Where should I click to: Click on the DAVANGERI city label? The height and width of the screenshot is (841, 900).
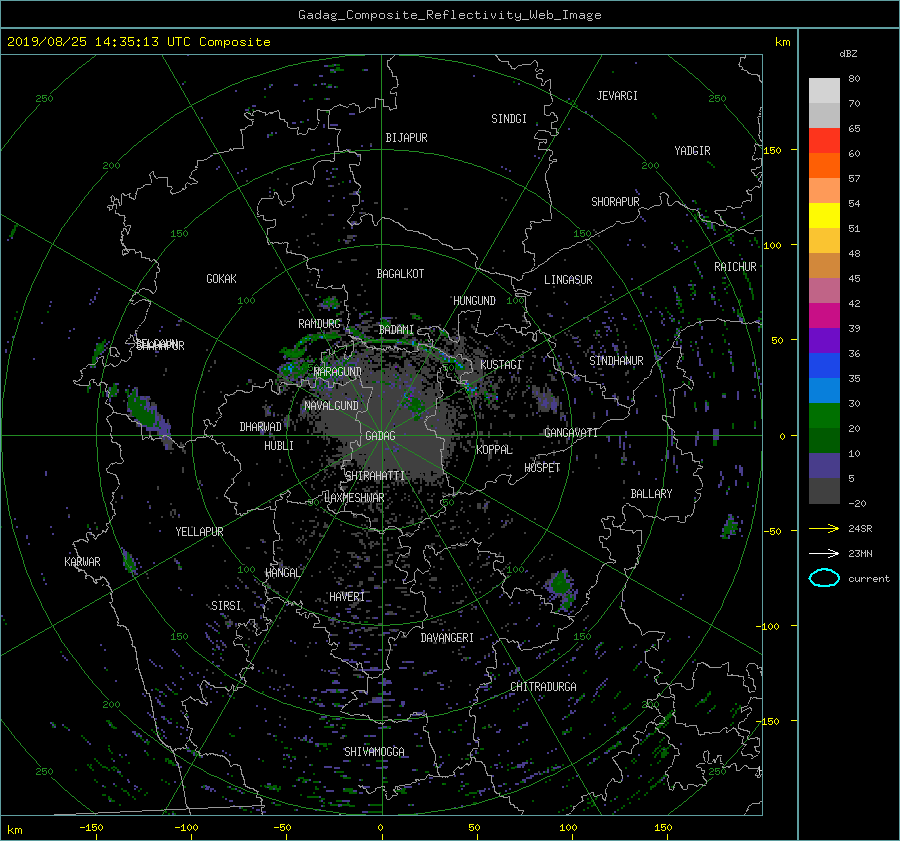tap(447, 638)
